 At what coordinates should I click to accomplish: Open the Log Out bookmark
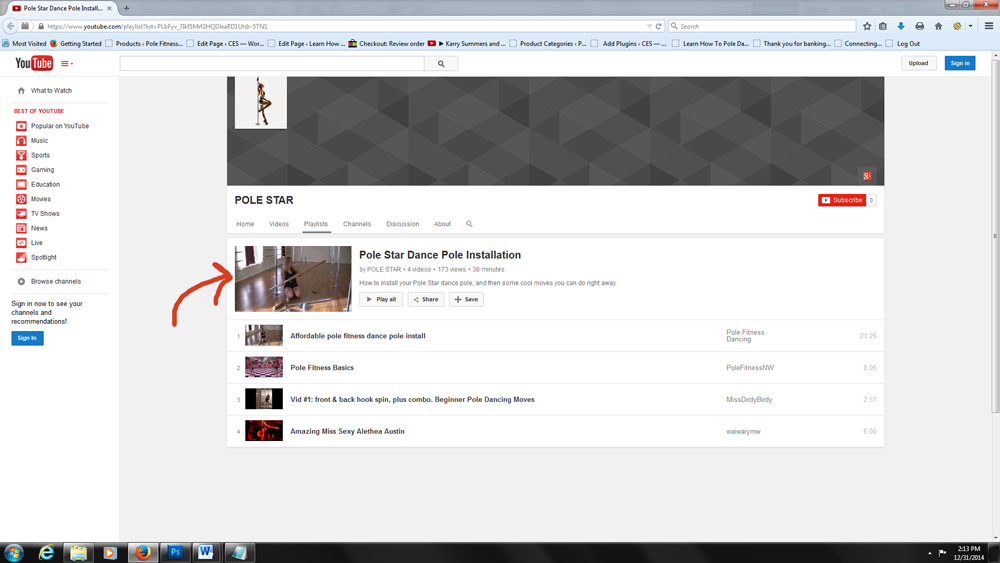(902, 44)
